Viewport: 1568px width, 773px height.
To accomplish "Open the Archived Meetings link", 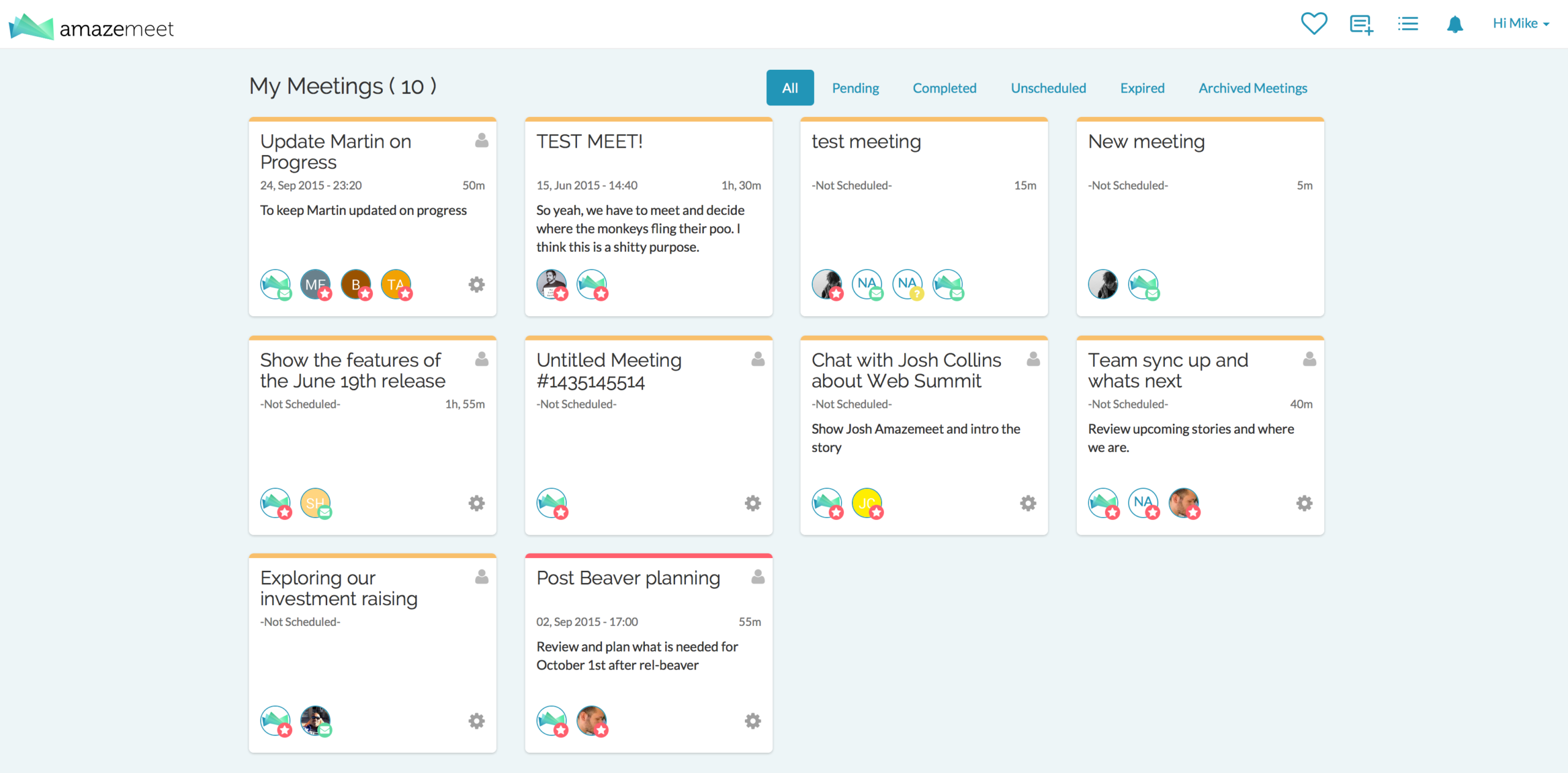I will (x=1253, y=88).
